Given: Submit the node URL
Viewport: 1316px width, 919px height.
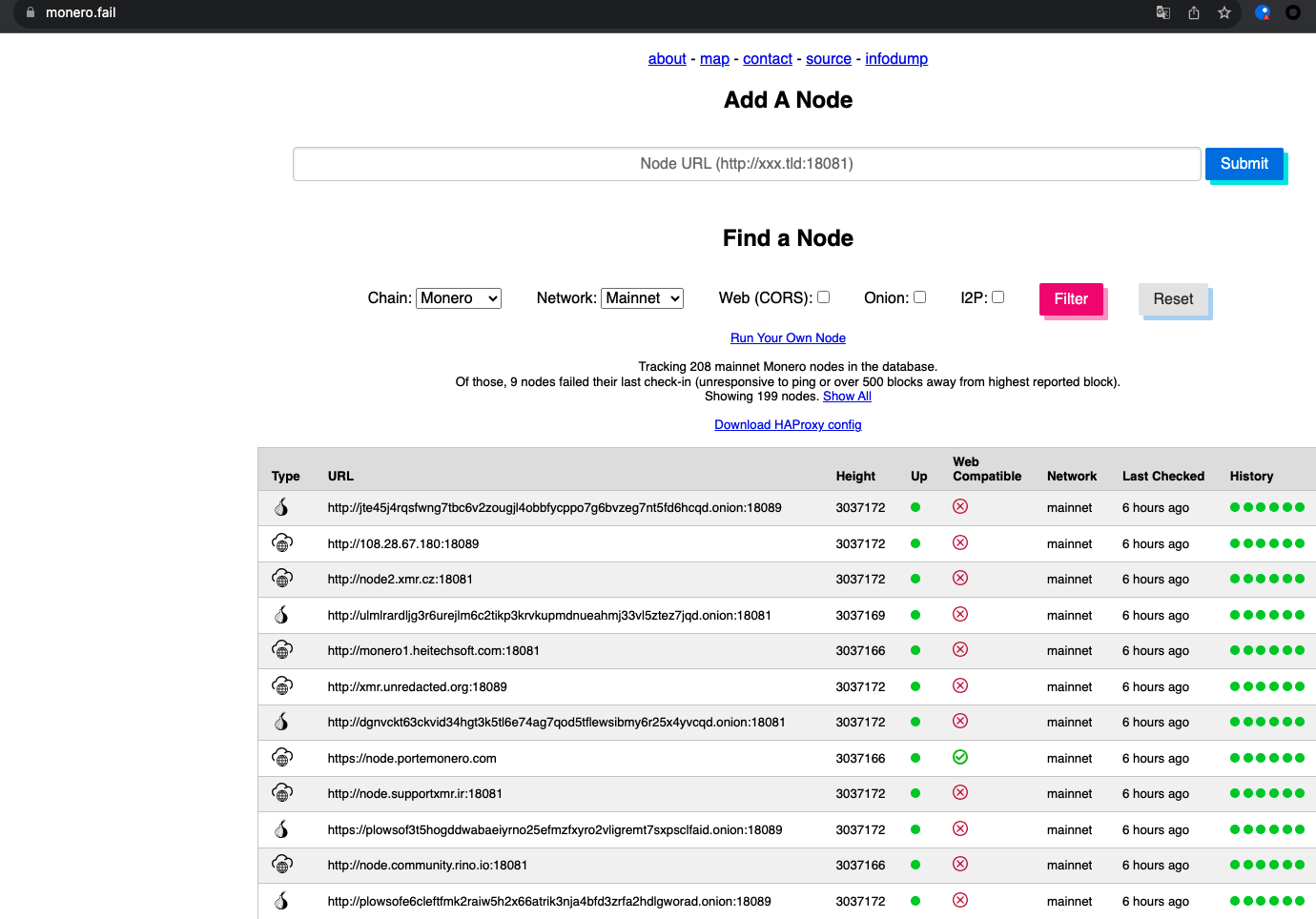Looking at the screenshot, I should (1244, 164).
